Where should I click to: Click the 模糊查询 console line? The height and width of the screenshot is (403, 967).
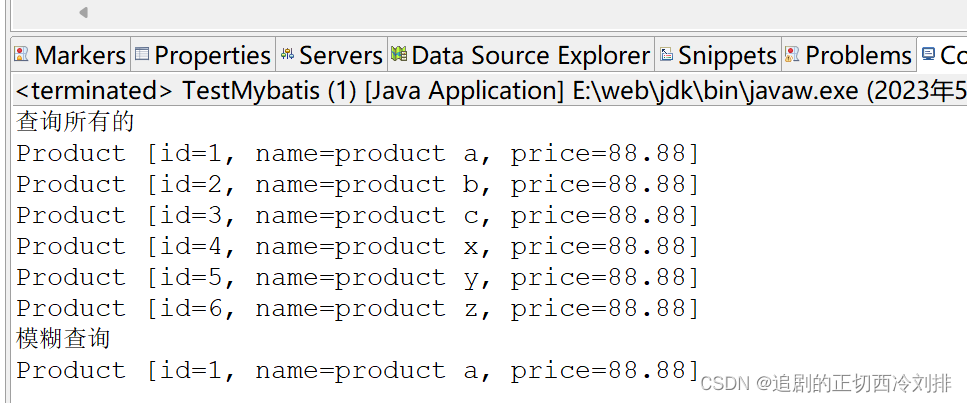(x=64, y=338)
